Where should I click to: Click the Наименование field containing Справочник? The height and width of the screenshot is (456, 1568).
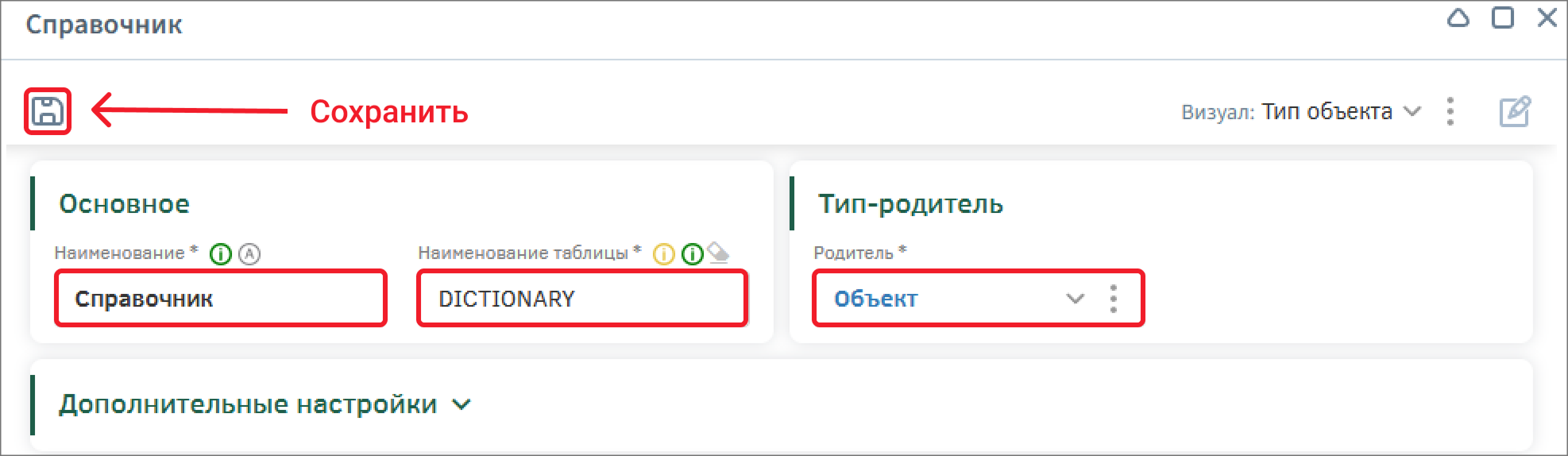(221, 299)
